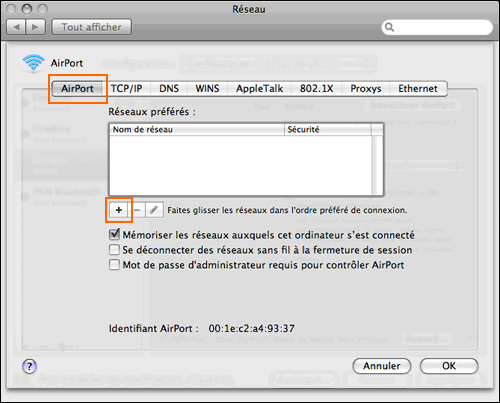
Task: Click the drag-order hint Faites glisser les réseaux
Action: coord(287,210)
